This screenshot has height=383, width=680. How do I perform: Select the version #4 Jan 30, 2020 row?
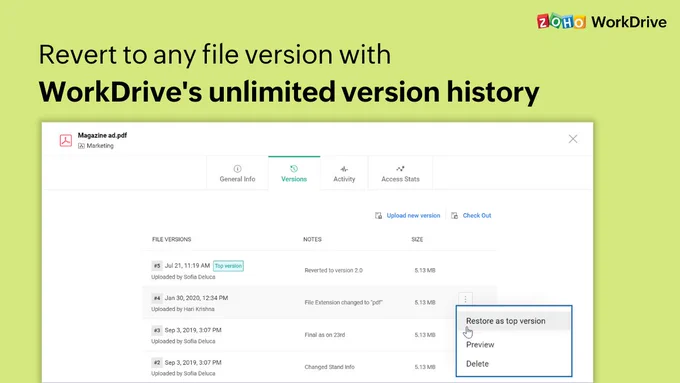click(x=320, y=302)
